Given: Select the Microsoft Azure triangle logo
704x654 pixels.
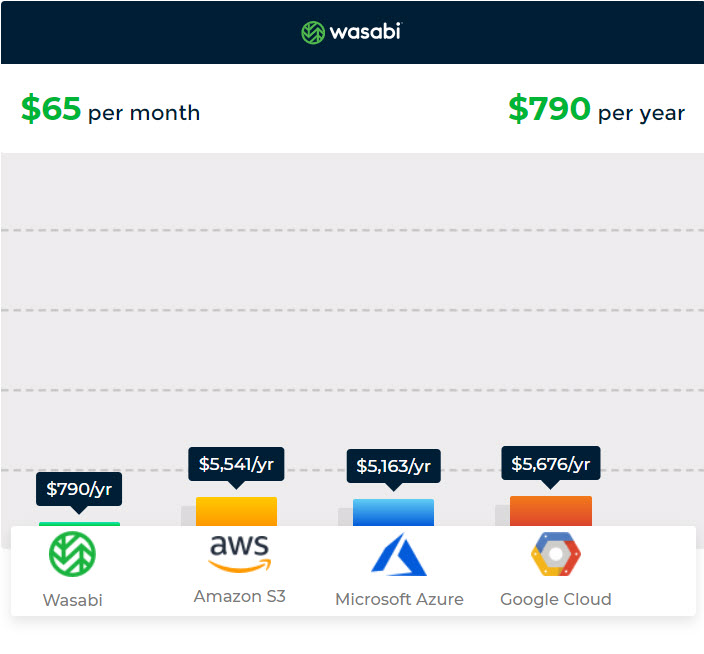Looking at the screenshot, I should pyautogui.click(x=399, y=554).
